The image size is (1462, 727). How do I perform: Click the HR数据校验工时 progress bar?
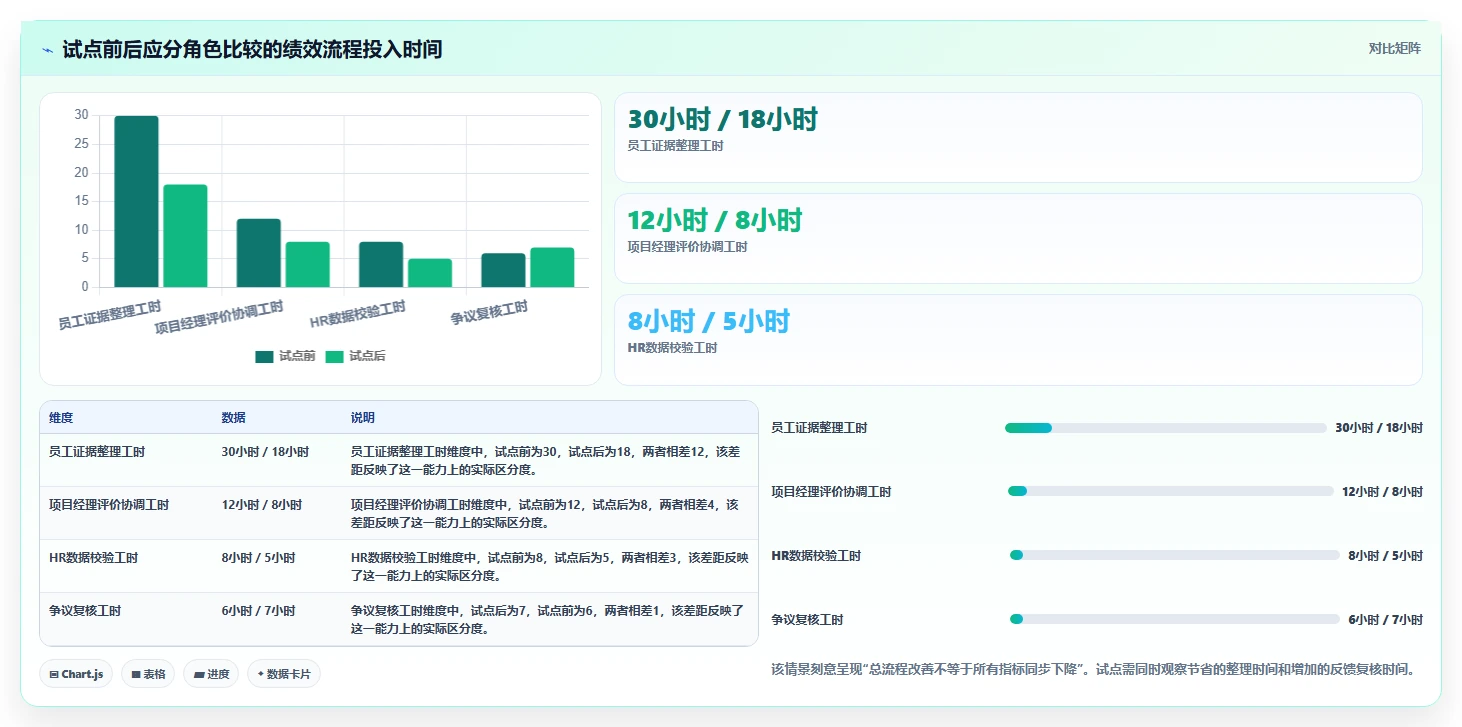[1174, 555]
